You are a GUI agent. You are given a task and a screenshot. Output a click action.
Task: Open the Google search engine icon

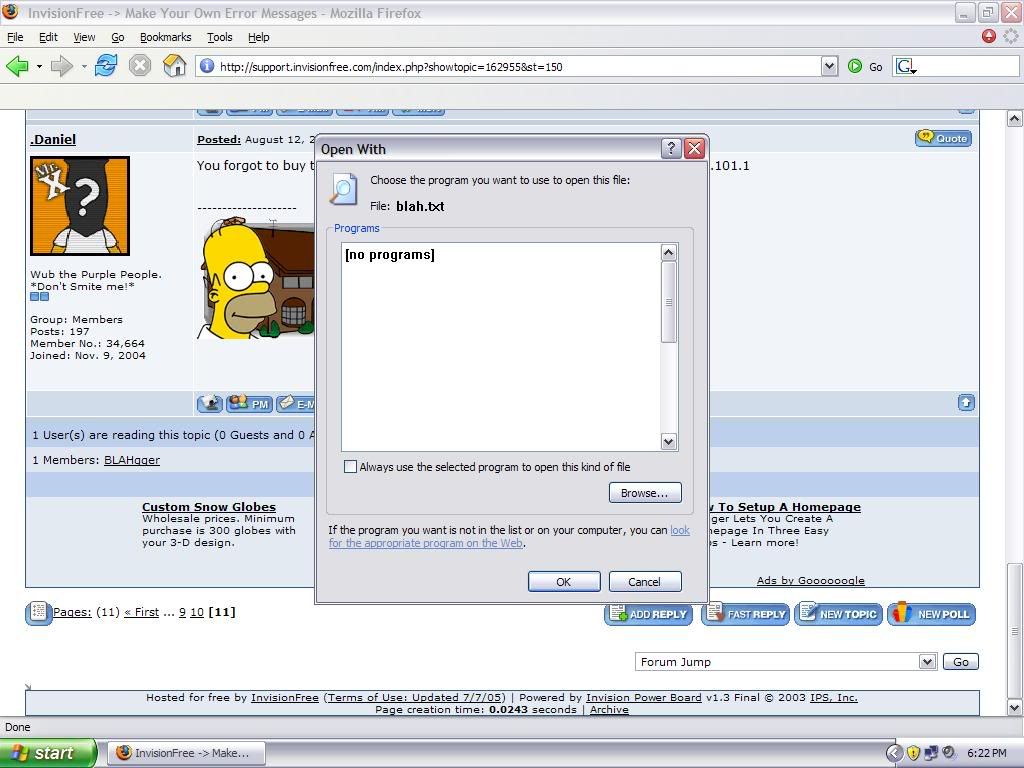(x=906, y=66)
